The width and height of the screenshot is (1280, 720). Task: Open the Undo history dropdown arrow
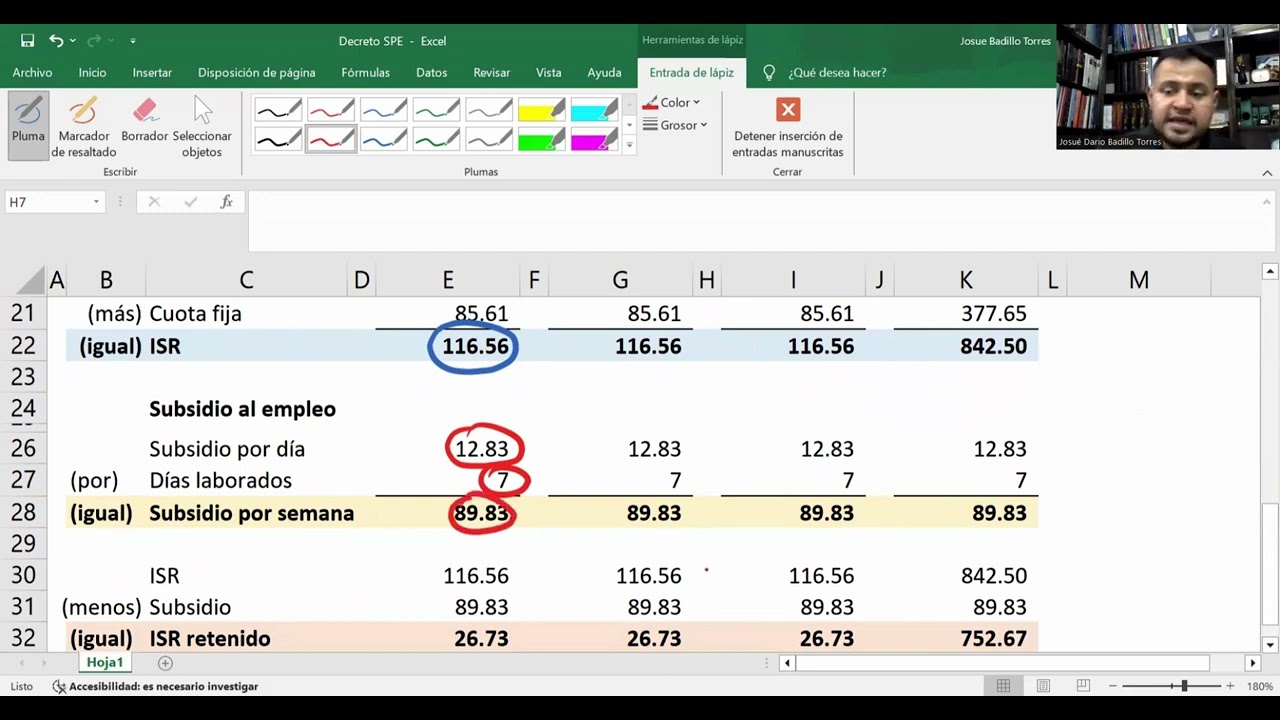(73, 41)
